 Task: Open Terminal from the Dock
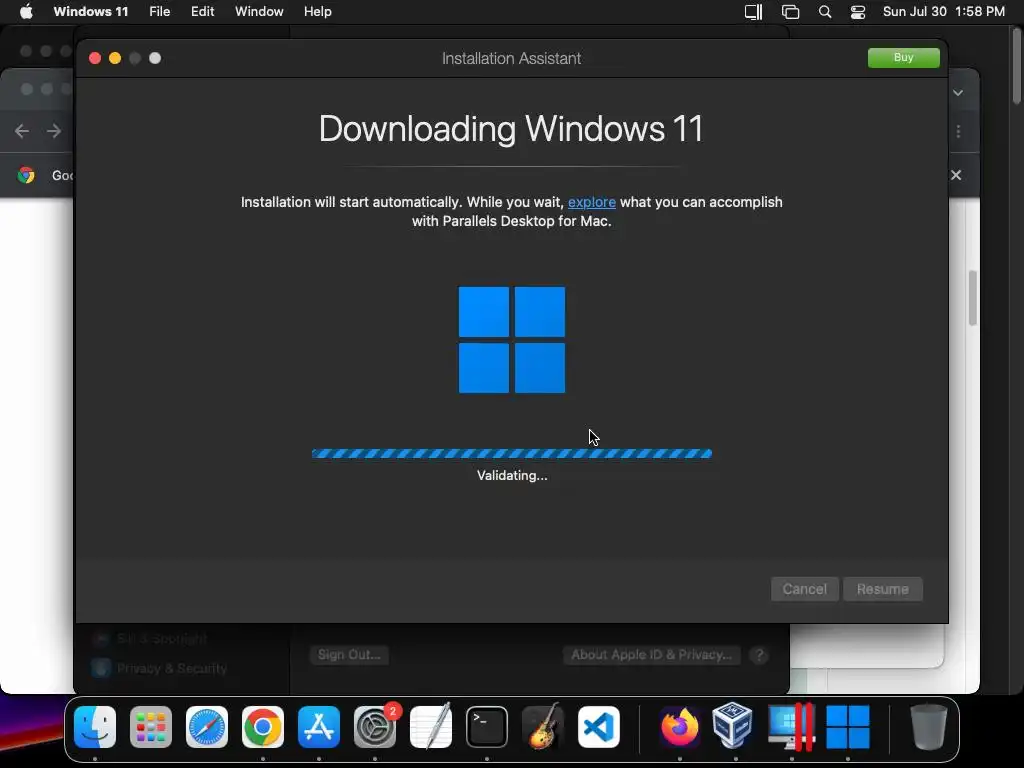[x=487, y=727]
